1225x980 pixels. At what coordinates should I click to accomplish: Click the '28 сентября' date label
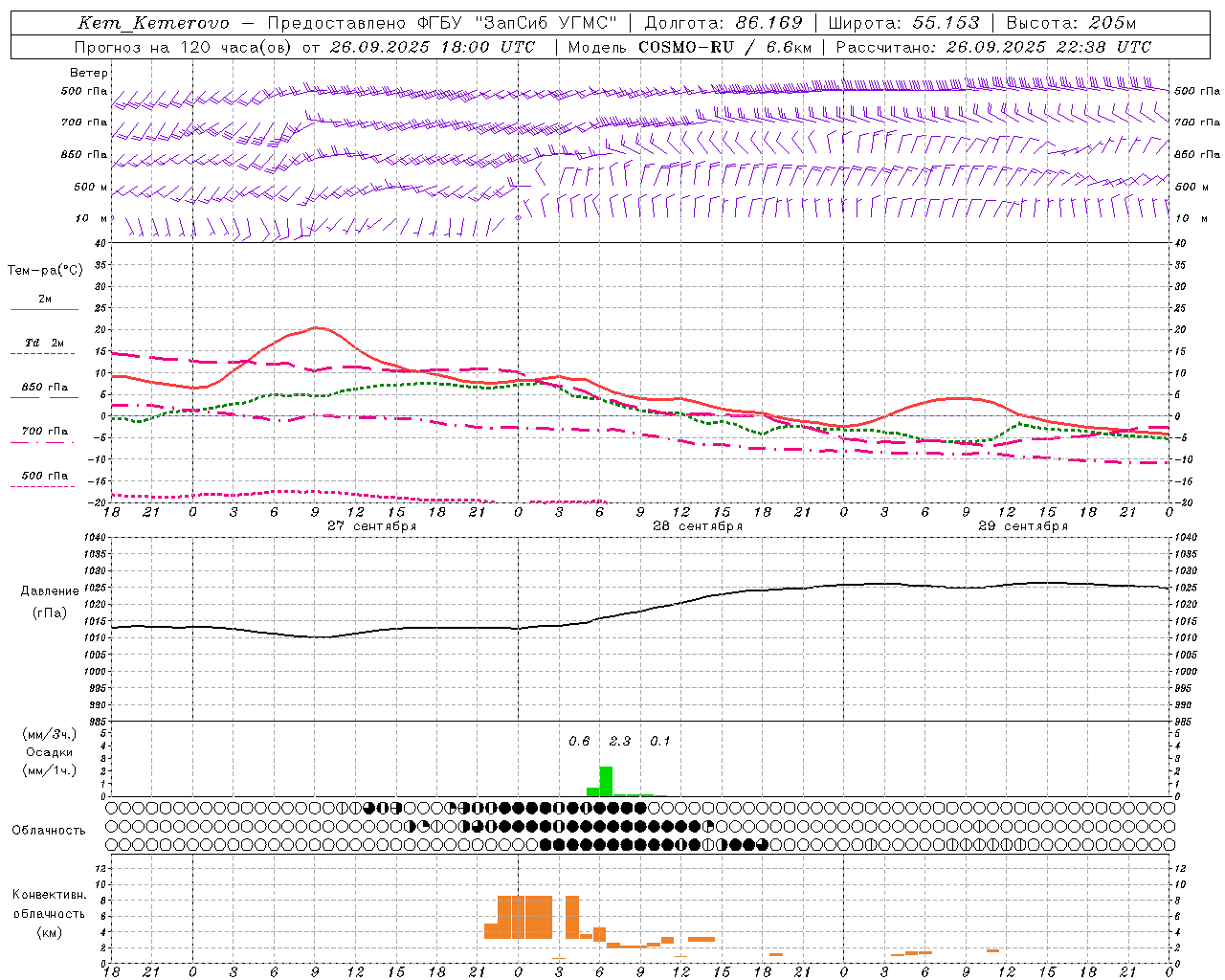coord(698,525)
